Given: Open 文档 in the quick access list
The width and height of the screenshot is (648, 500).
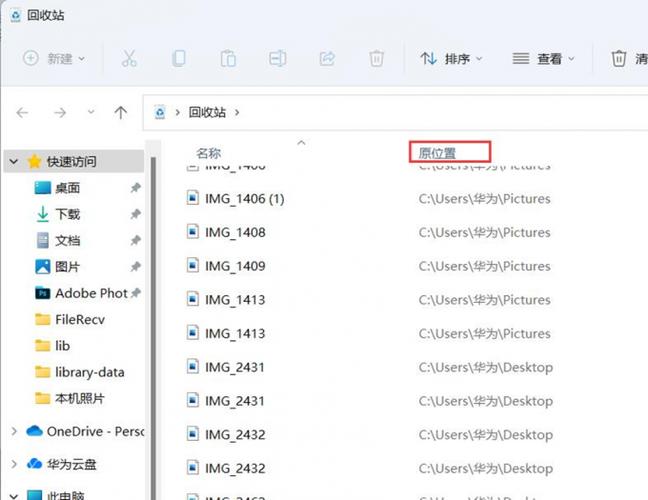Looking at the screenshot, I should pos(67,240).
